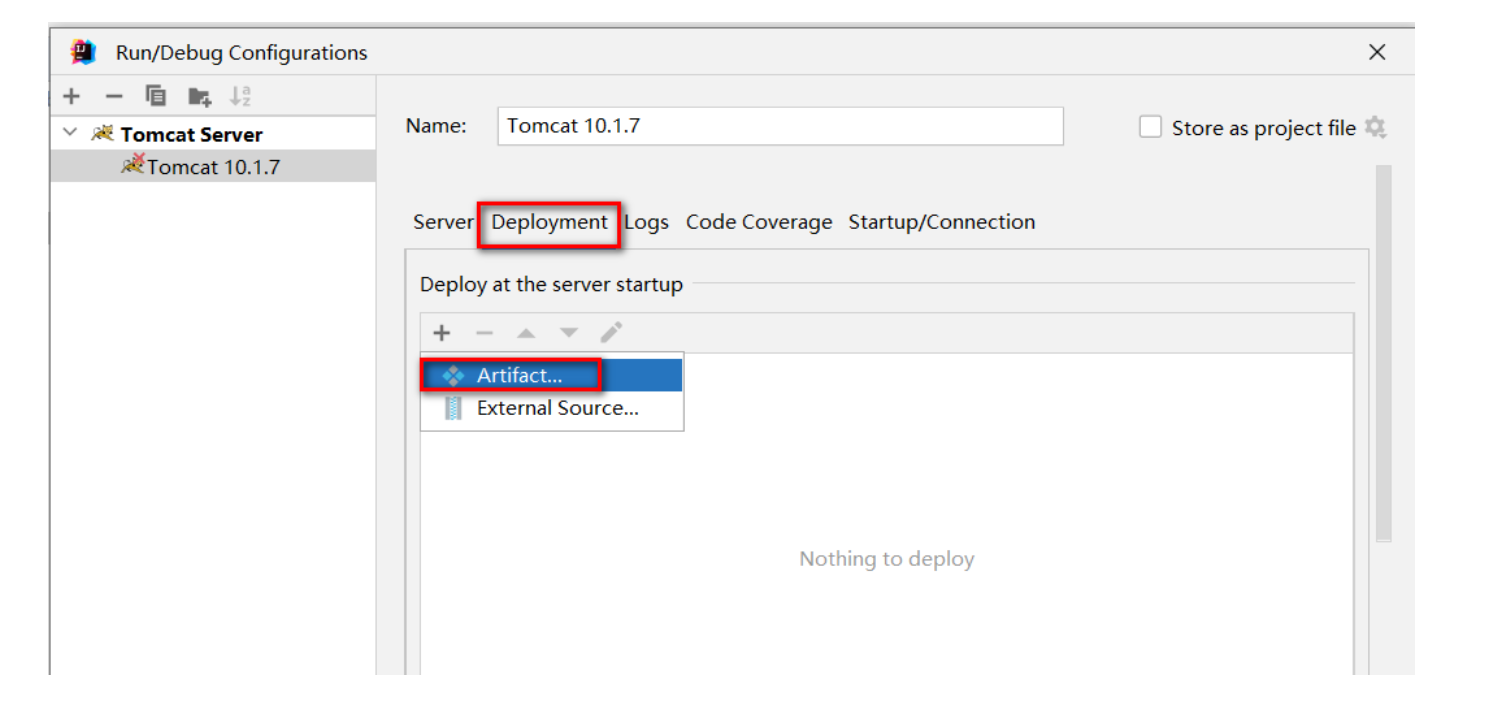Switch to the Server tab
Image resolution: width=1505 pixels, height=701 pixels.
443,222
